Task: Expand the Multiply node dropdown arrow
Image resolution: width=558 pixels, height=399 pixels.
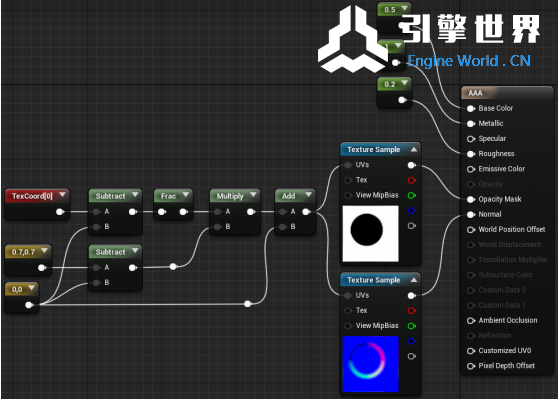Action: pos(253,195)
